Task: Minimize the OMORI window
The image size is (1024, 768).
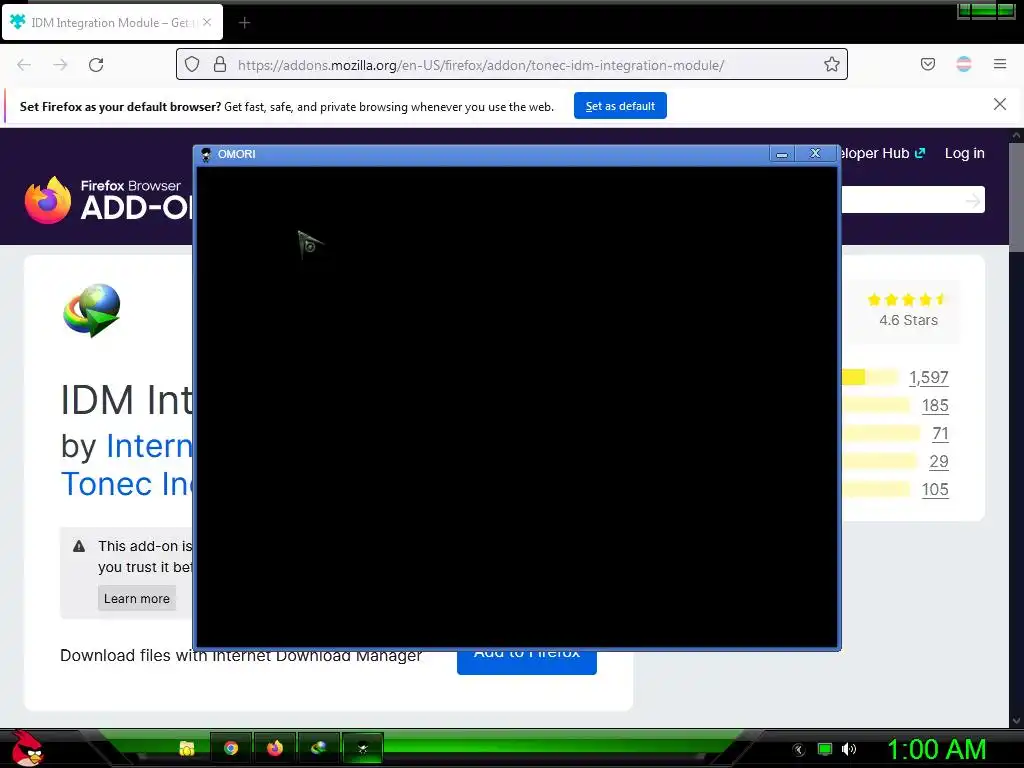Action: click(x=781, y=154)
